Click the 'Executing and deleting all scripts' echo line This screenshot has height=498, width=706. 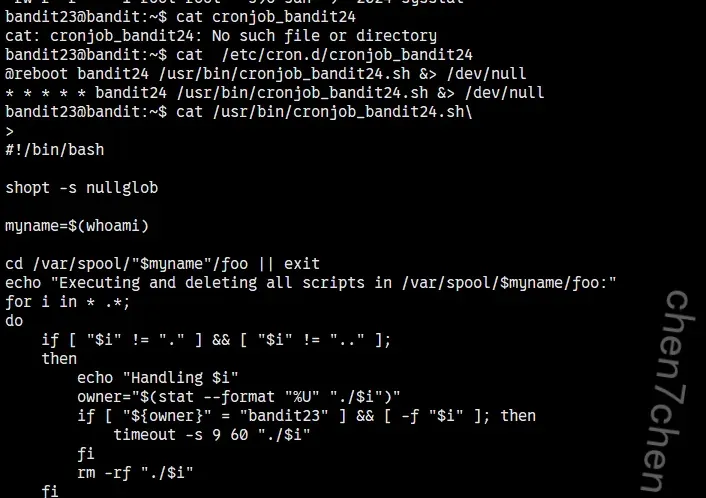[x=310, y=282]
